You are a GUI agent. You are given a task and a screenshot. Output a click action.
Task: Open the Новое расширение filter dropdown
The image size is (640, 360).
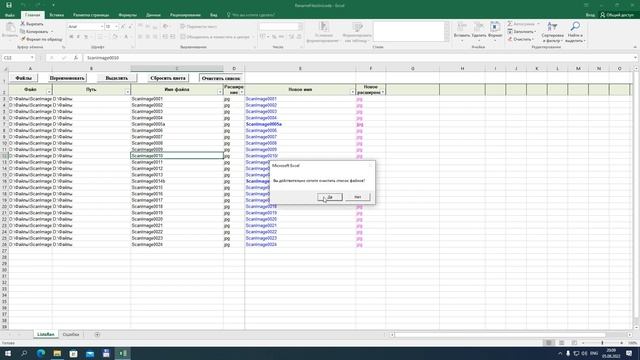(383, 92)
